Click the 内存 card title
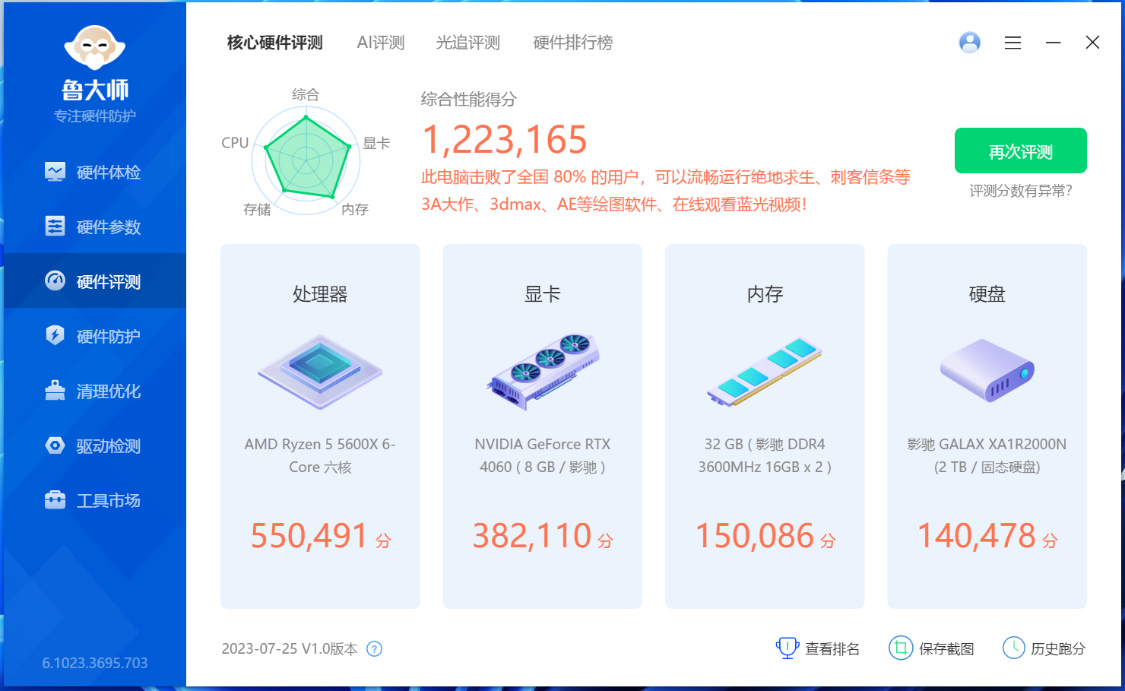 tap(764, 294)
